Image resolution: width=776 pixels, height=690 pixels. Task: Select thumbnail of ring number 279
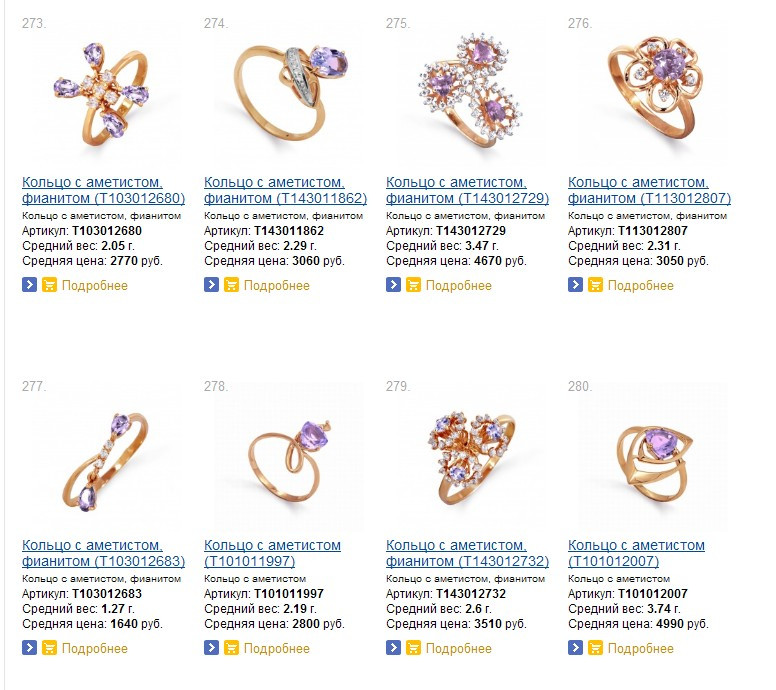pos(471,456)
